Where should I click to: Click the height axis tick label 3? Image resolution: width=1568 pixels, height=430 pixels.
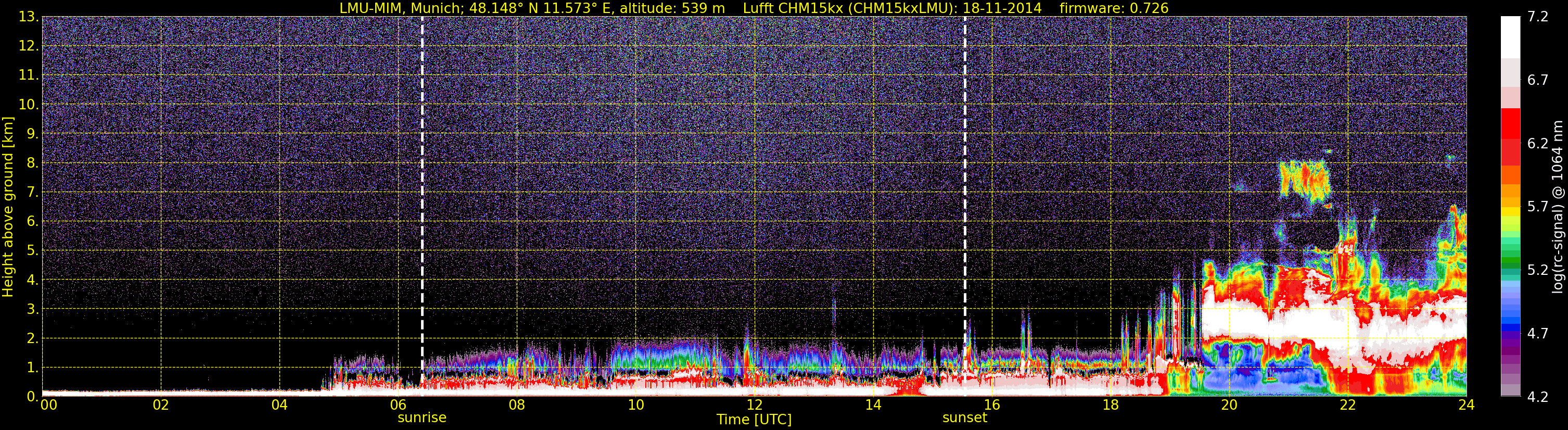33,309
